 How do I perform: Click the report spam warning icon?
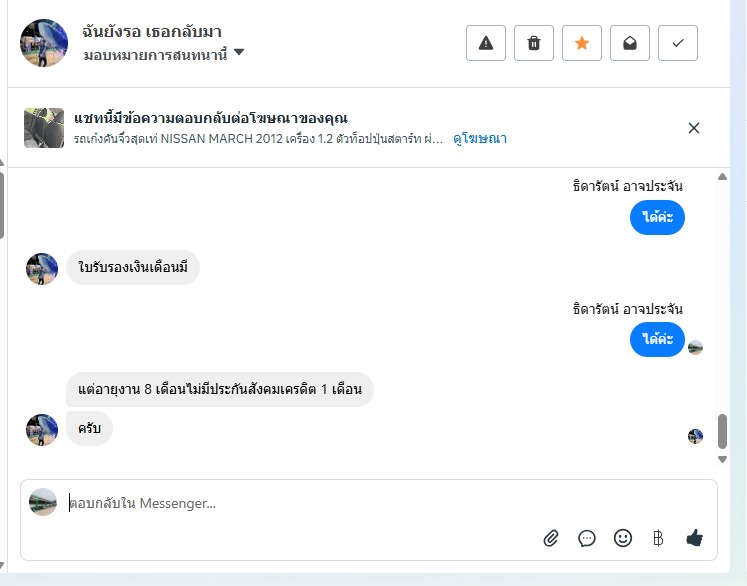coord(486,43)
